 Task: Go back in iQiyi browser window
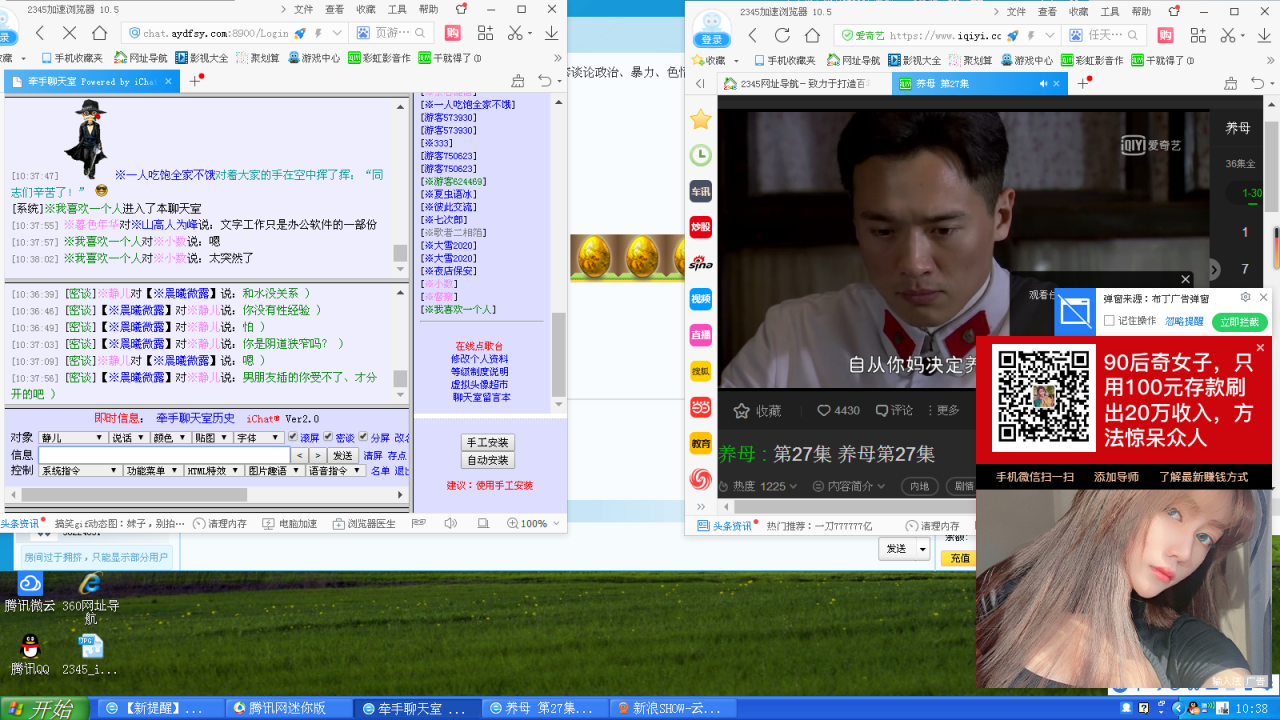(x=753, y=34)
